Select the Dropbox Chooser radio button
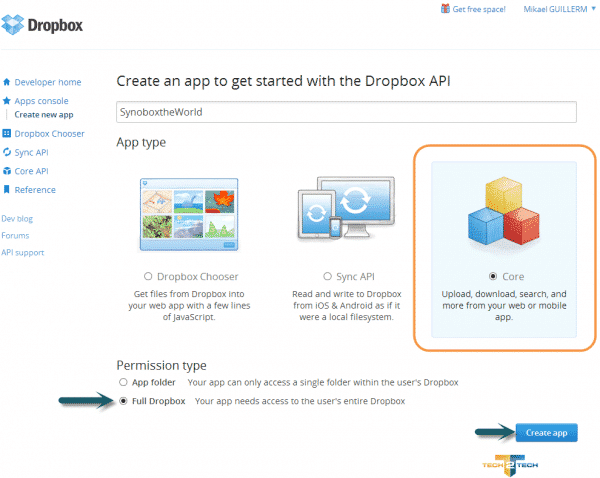Image resolution: width=600 pixels, height=478 pixels. 149,276
